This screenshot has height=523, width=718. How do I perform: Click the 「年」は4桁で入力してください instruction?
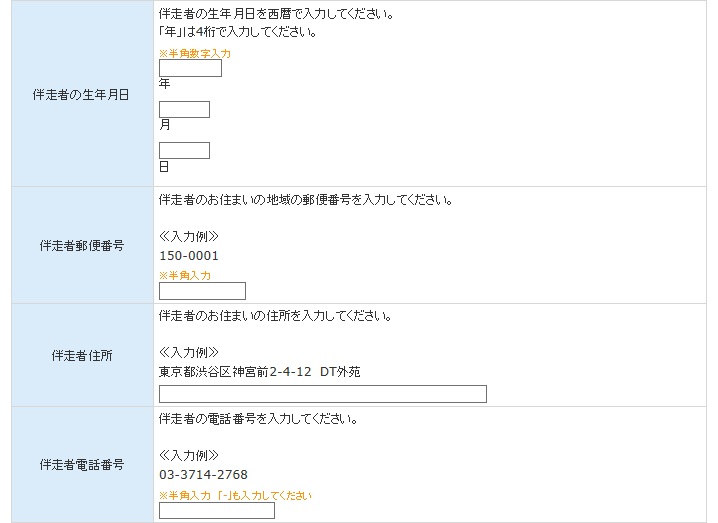click(238, 32)
